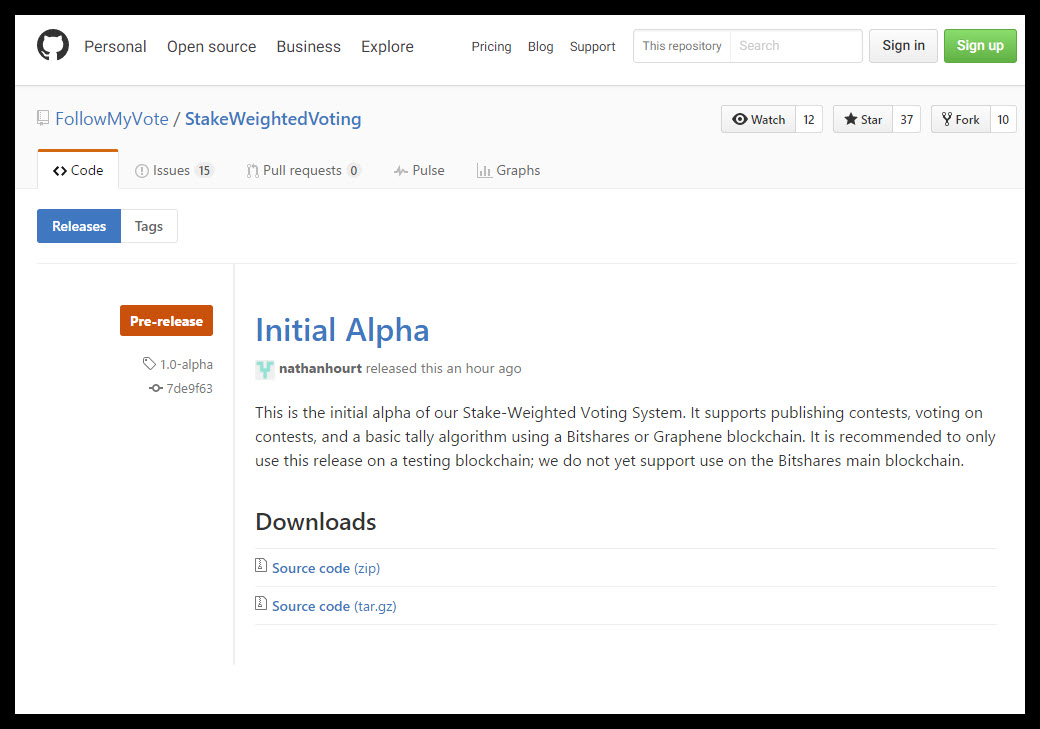Screen dimensions: 1040x729
Task: Click nathanhourt's avatar thumbnail
Action: pos(265,369)
